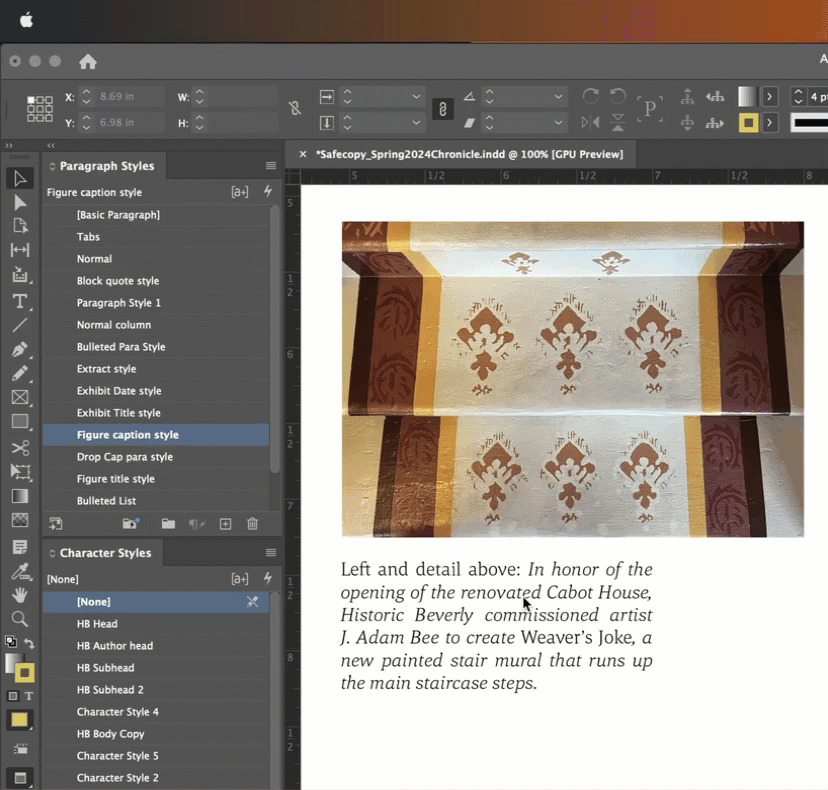828x790 pixels.
Task: Open the rotation angle dropdown
Action: point(558,97)
